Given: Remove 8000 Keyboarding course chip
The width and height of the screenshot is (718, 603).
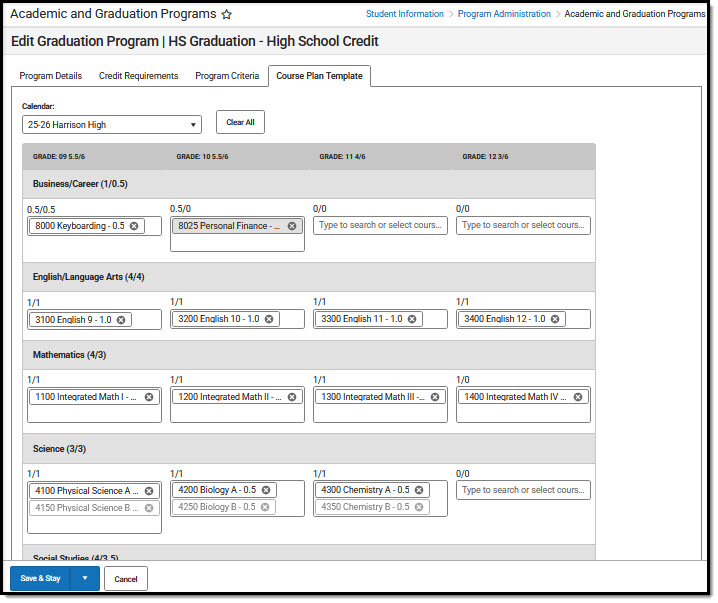Looking at the screenshot, I should (134, 226).
